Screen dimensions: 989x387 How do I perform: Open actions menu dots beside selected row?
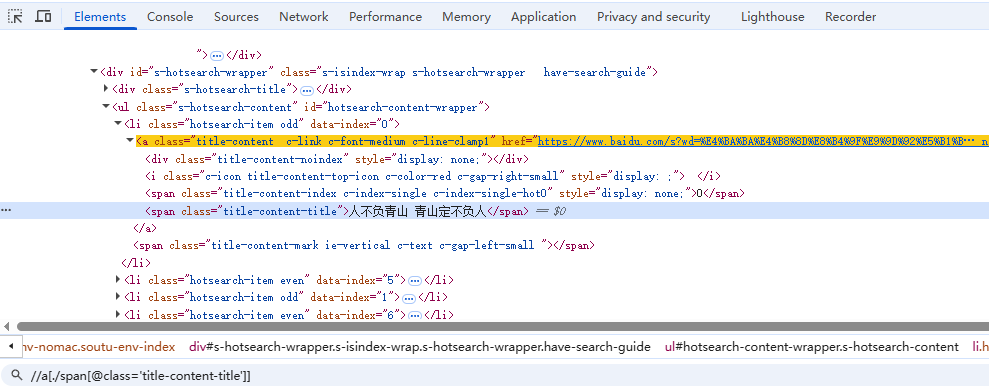tap(6, 210)
